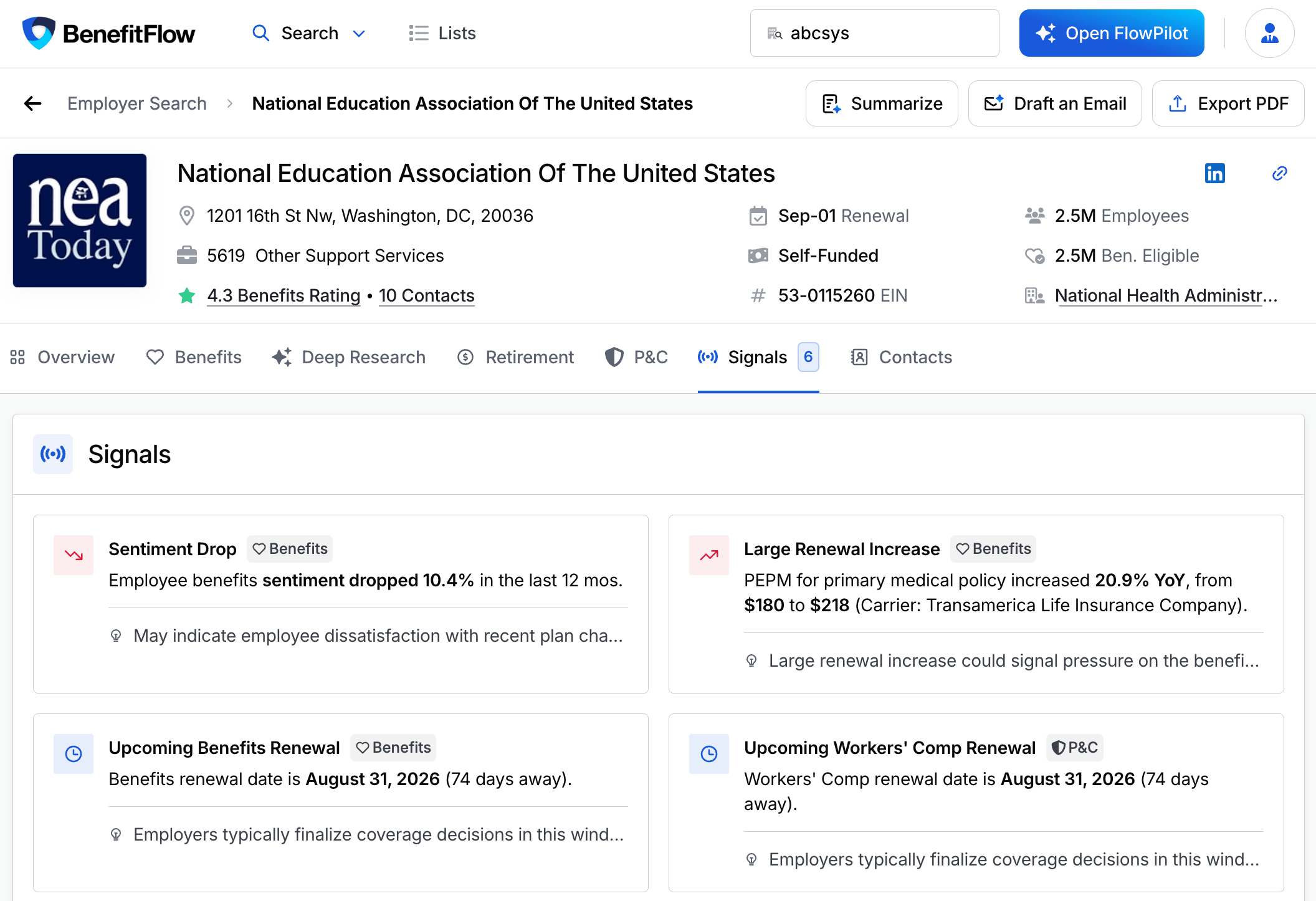
Task: Click the Summarize document sparkle icon
Action: pos(832,103)
